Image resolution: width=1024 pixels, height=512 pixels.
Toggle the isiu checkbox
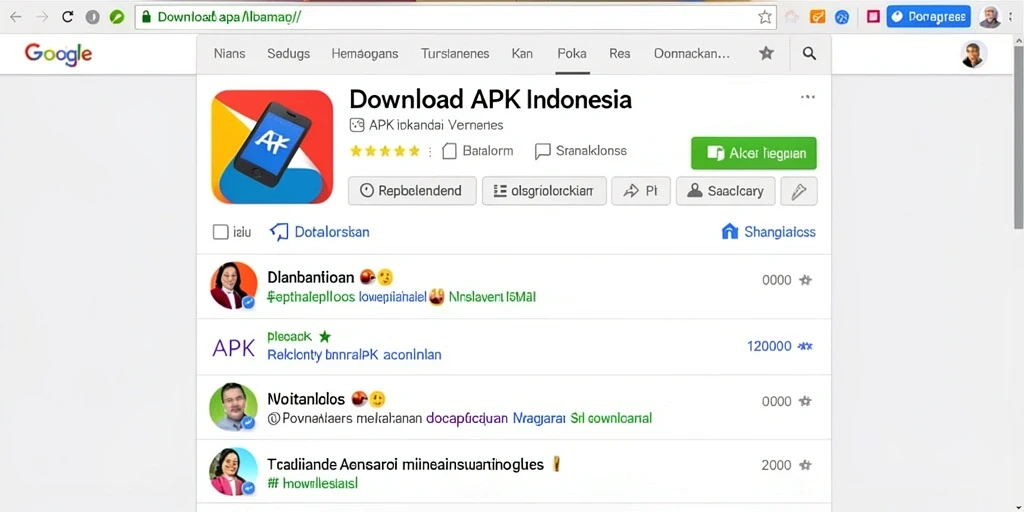[220, 232]
